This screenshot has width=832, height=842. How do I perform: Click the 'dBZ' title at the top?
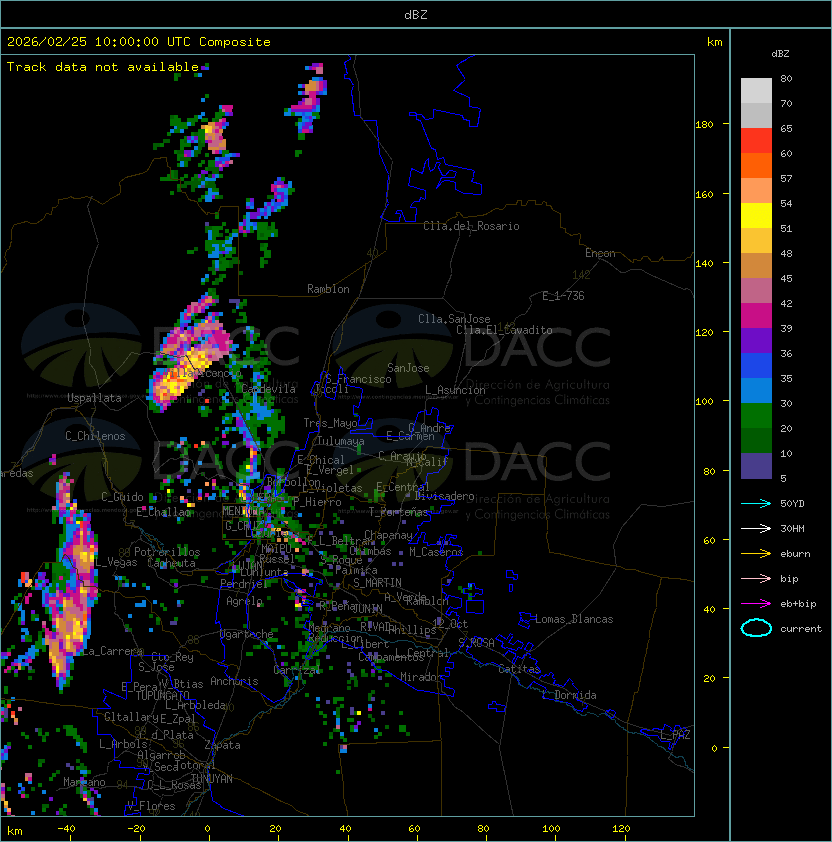[x=416, y=15]
